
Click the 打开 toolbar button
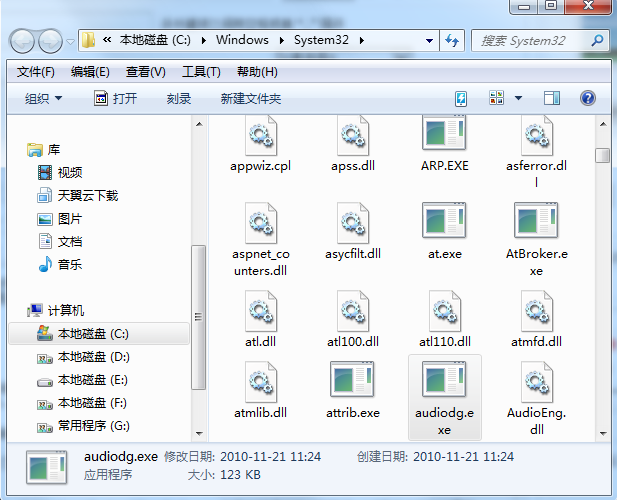coord(116,98)
